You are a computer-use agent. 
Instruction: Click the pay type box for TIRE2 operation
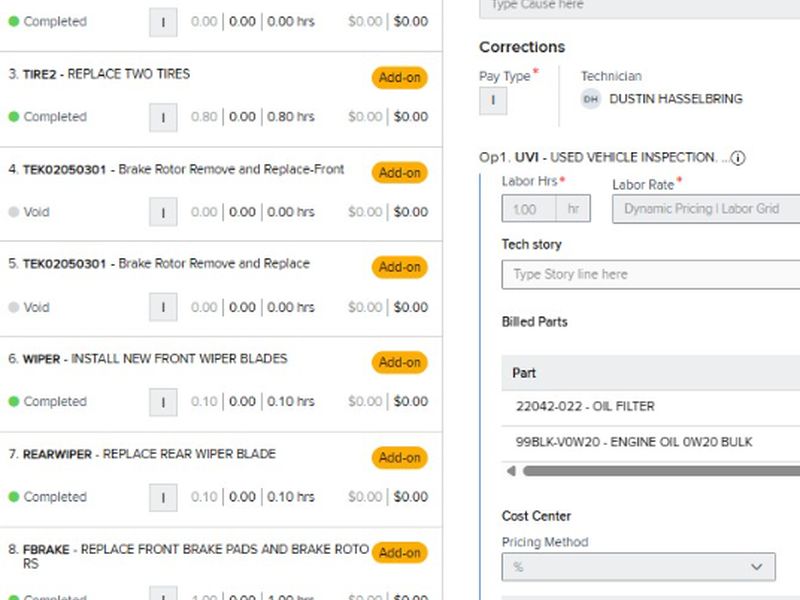point(163,117)
